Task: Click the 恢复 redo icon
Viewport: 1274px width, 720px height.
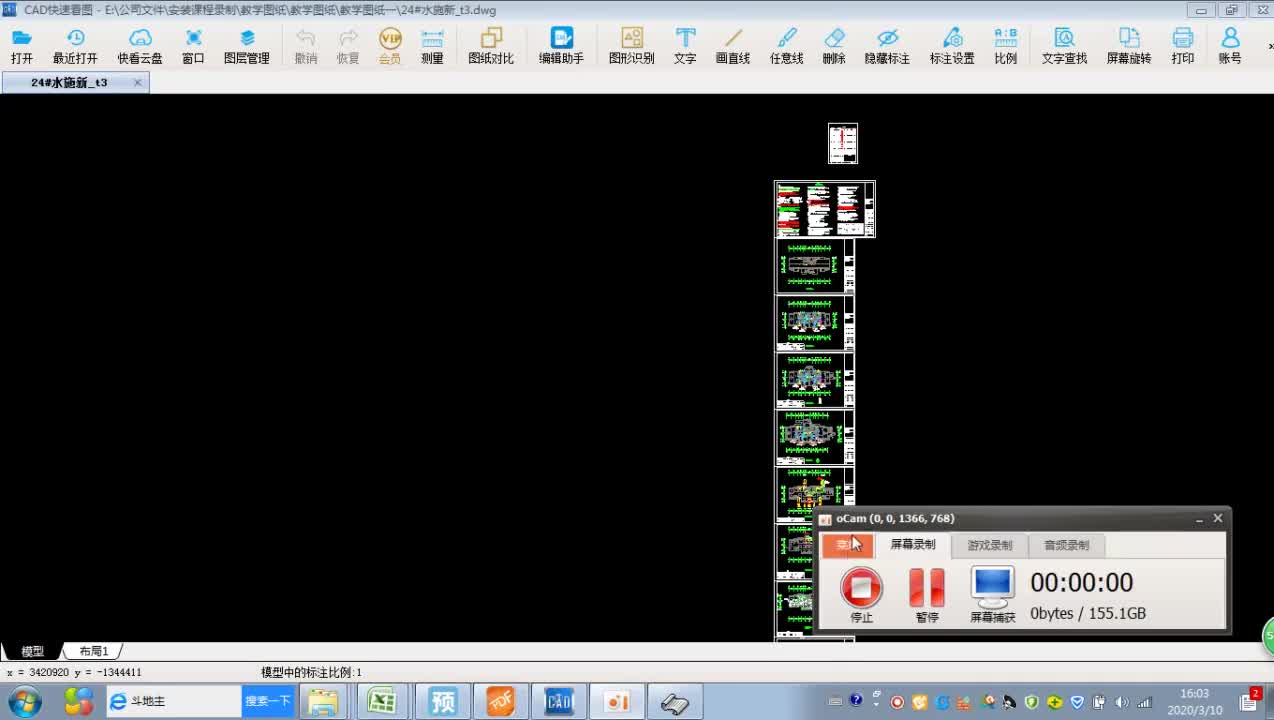Action: (x=348, y=46)
